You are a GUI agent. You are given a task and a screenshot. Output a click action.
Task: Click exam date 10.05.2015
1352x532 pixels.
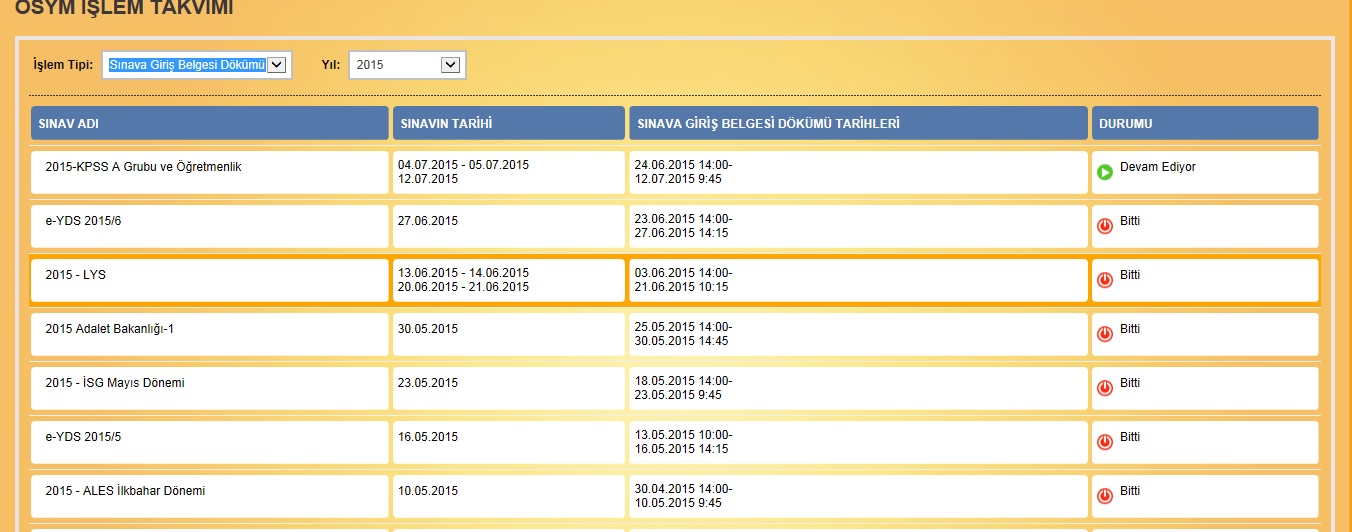(x=428, y=491)
